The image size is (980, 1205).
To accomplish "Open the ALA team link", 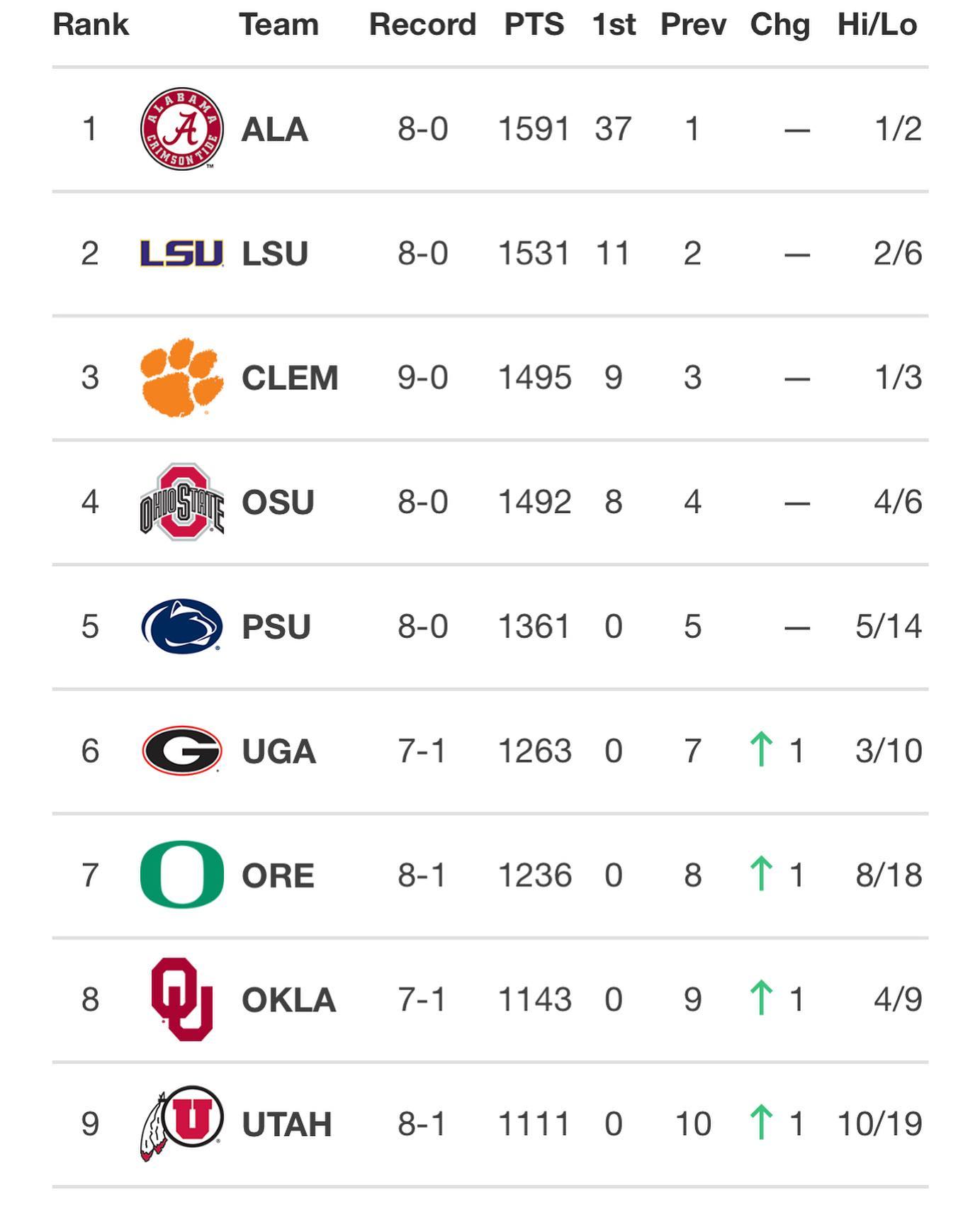I will (275, 130).
